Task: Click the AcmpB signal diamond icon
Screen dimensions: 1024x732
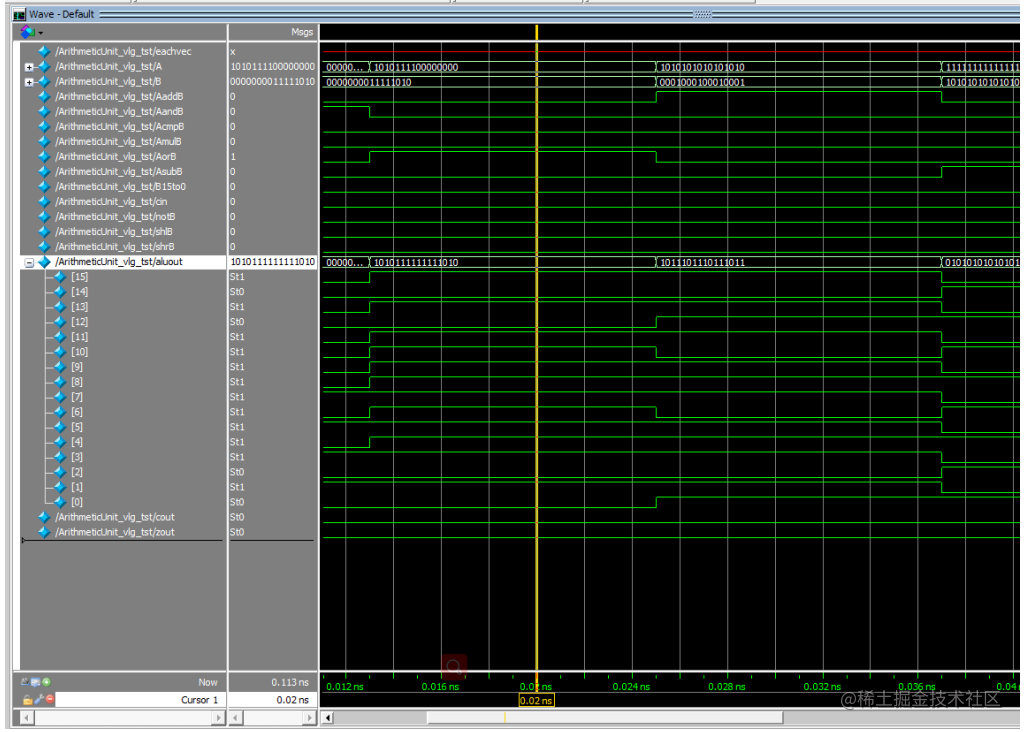Action: coord(44,127)
